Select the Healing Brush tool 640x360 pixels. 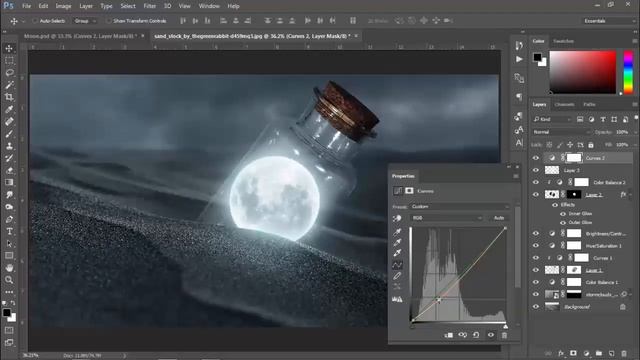pos(9,122)
